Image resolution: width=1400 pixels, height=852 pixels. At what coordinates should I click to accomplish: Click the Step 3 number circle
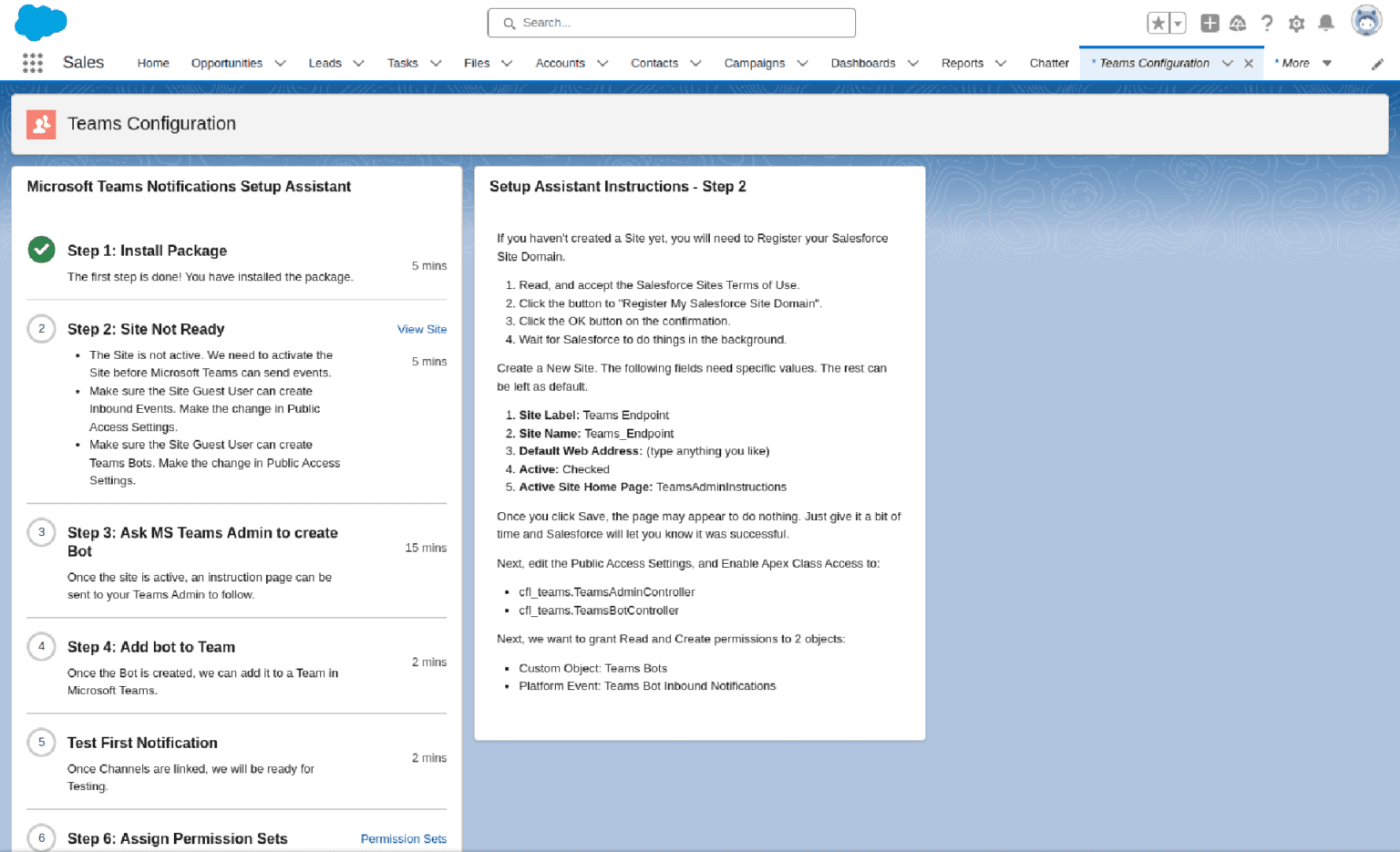[41, 532]
